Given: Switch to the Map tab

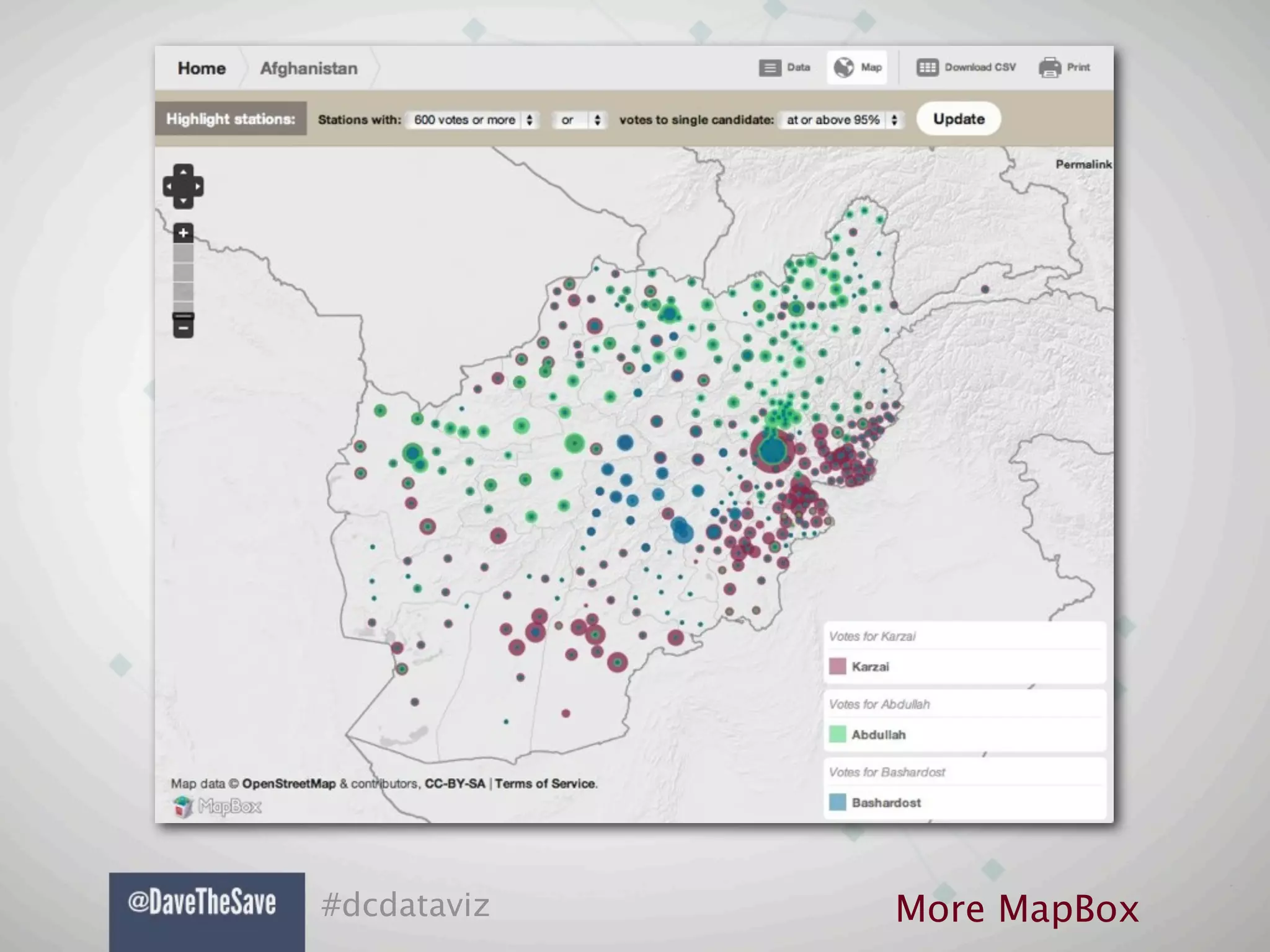Looking at the screenshot, I should [x=857, y=68].
